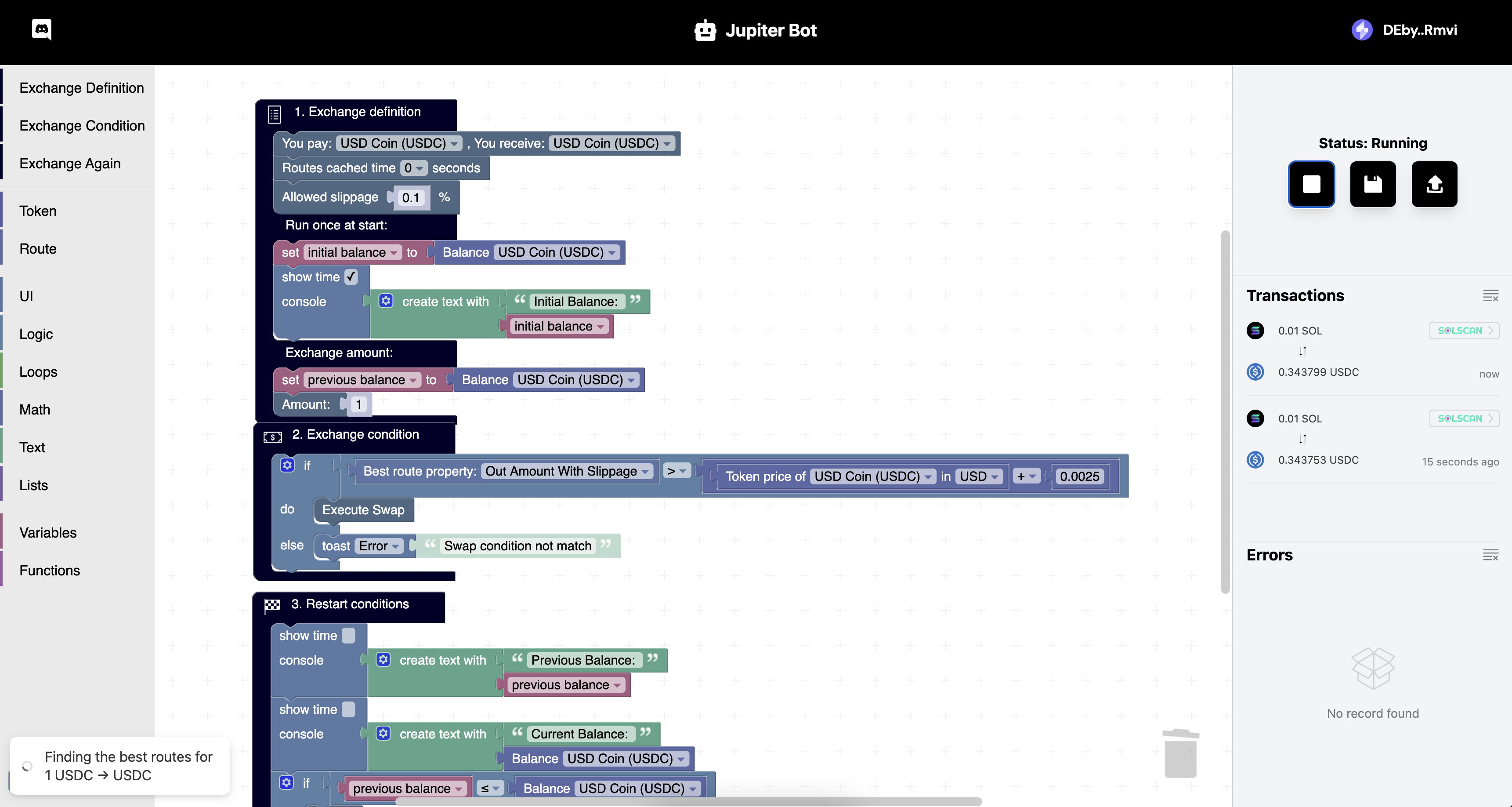Click USDC token icon beside 0.343799 USDC

[x=1255, y=372]
